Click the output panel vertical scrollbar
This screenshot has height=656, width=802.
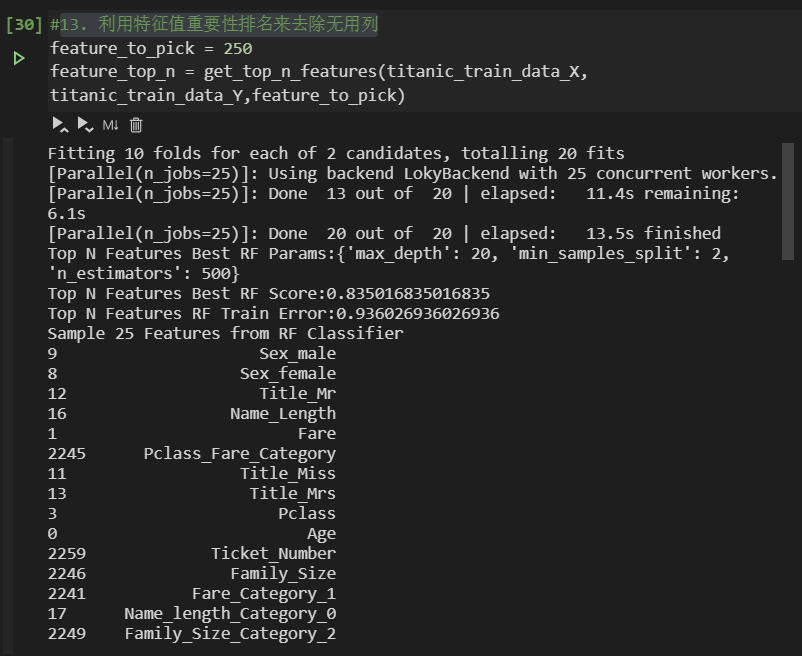click(788, 200)
